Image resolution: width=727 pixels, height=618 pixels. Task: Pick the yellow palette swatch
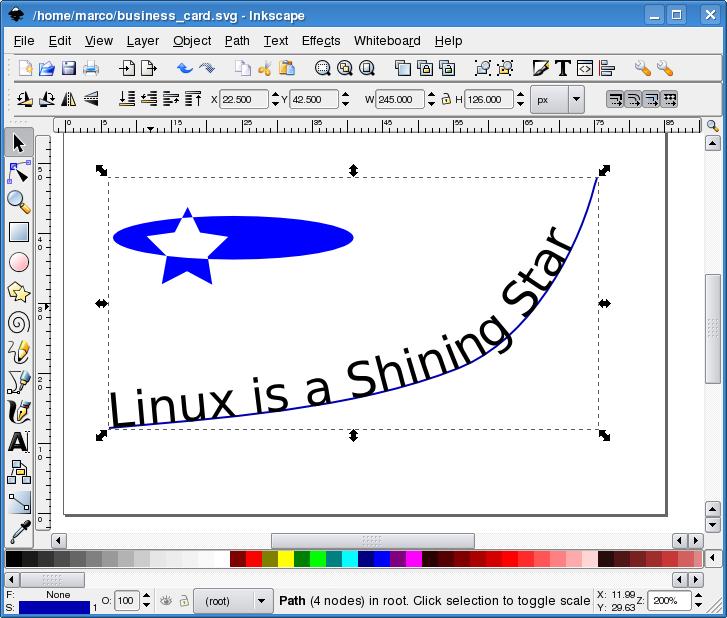click(x=286, y=559)
